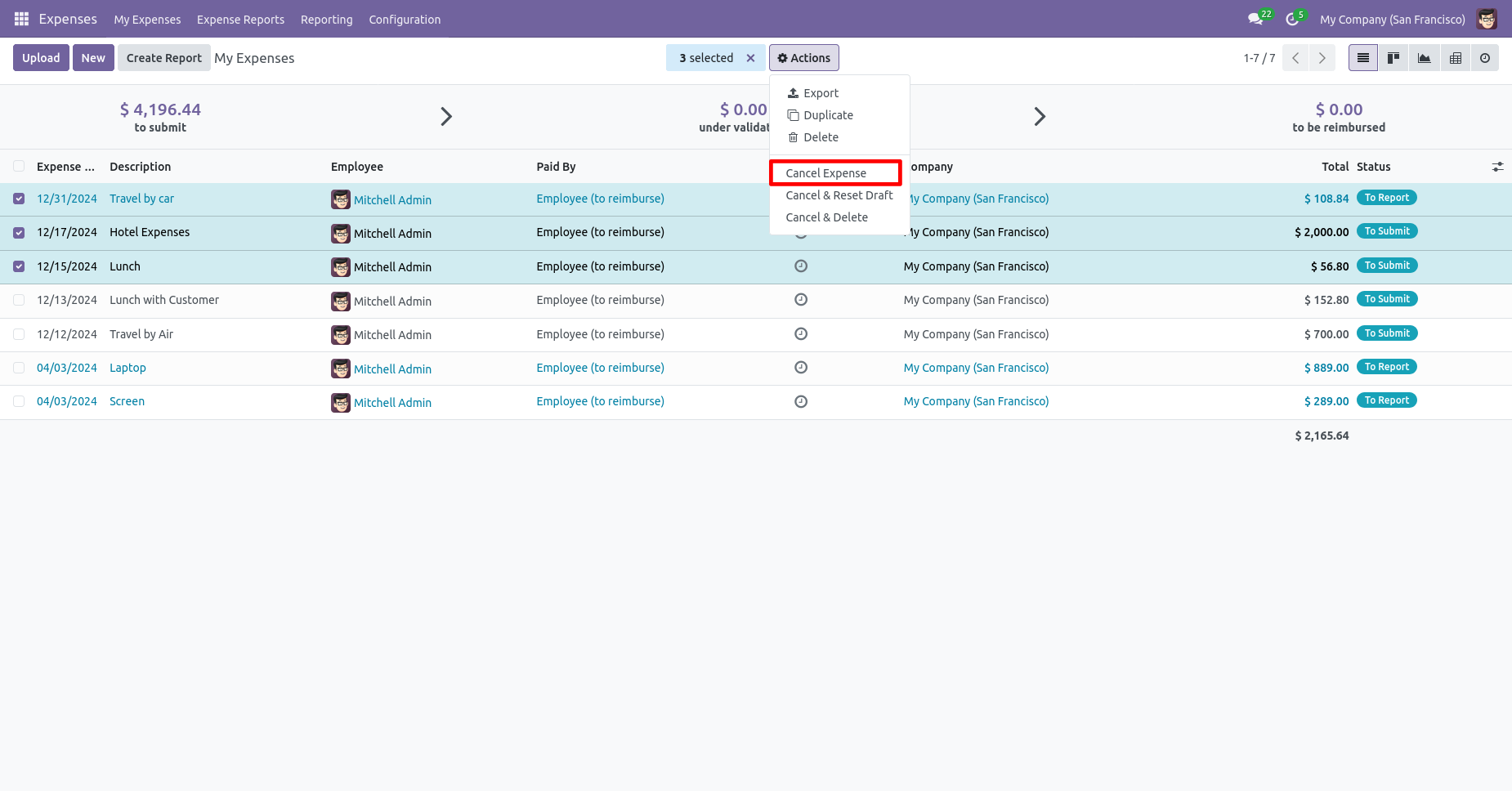Switch to activity view
Viewport: 1512px width, 791px height.
[1485, 58]
